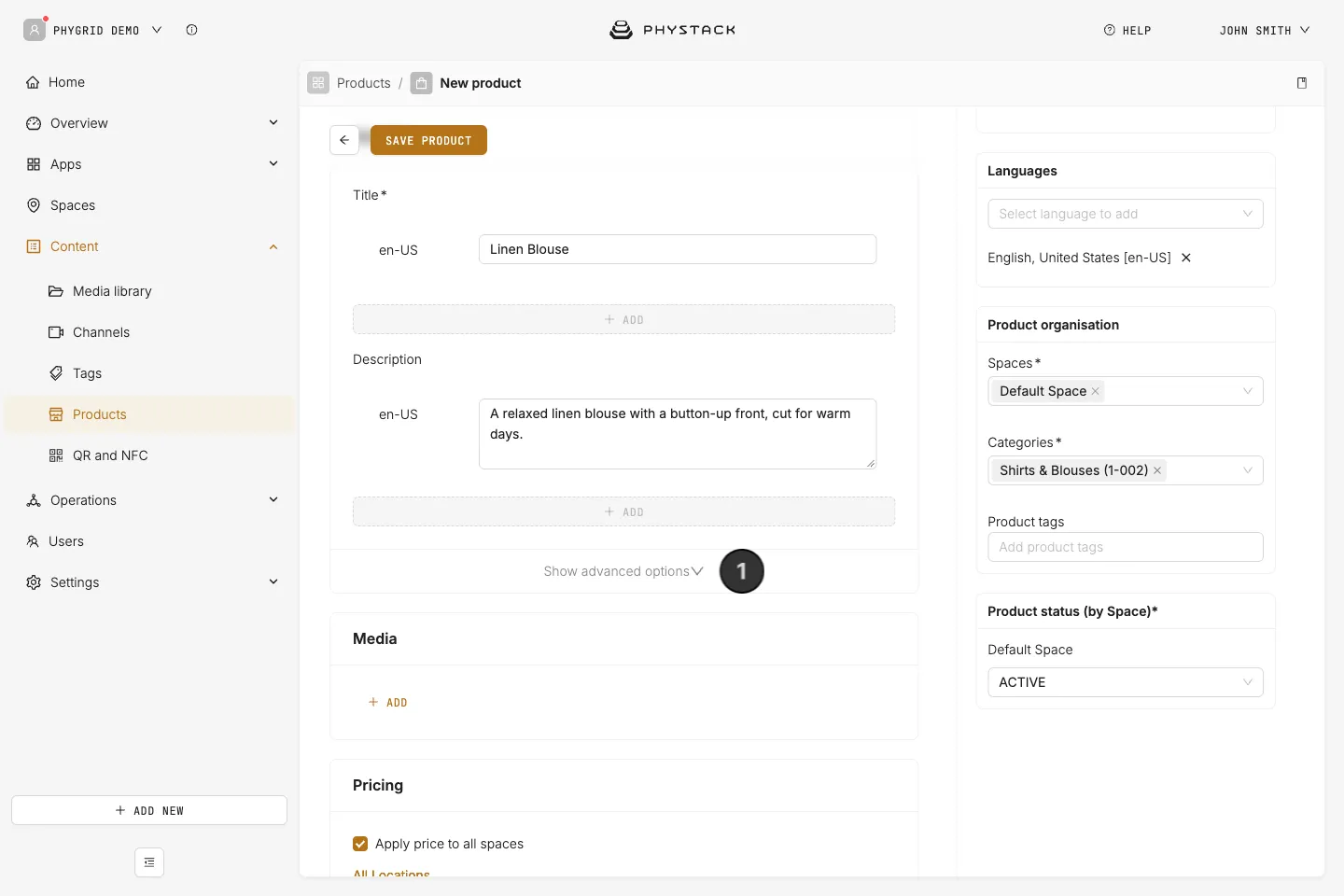Open the Spaces dropdown
Image resolution: width=1344 pixels, height=896 pixels.
(x=1126, y=391)
